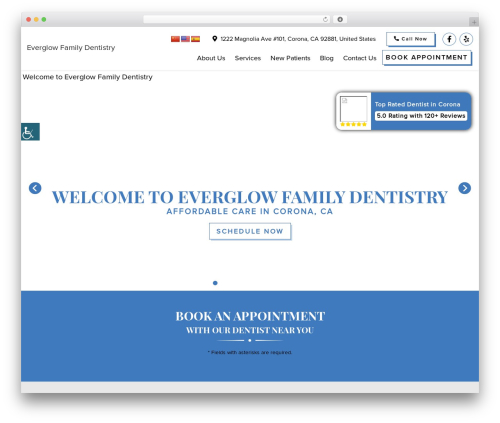This screenshot has height=423, width=500.
Task: Close the browser window red button
Action: (29, 19)
